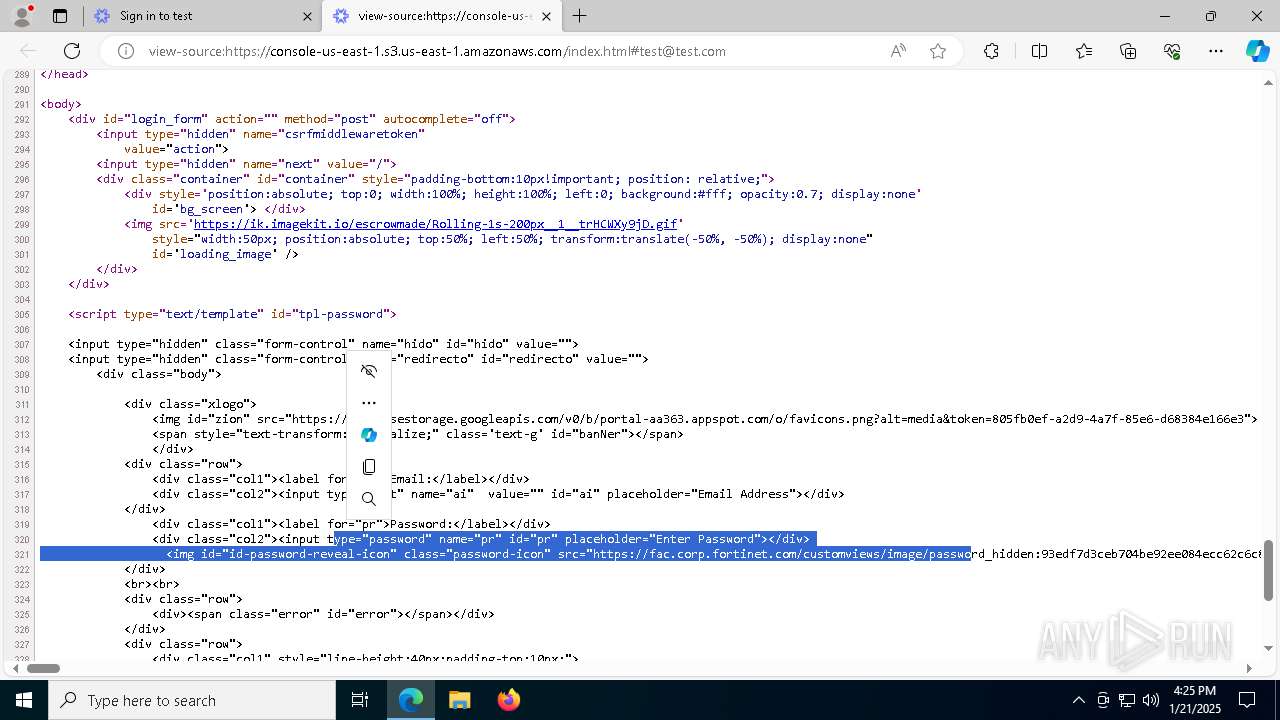Click scroll right arrow on horizontal scrollbar
This screenshot has height=720, width=1280.
1249,668
